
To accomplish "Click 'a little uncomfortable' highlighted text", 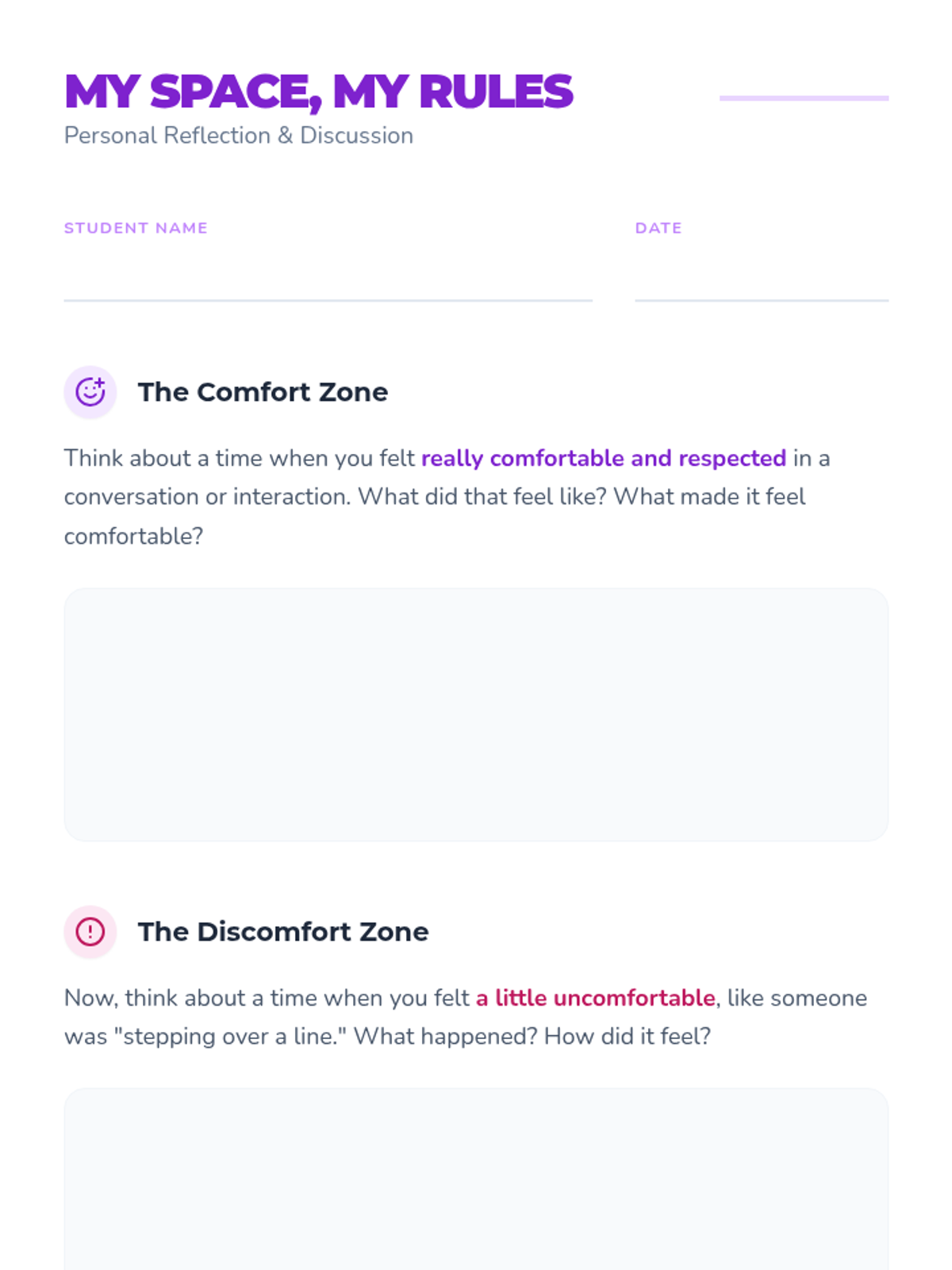I will (596, 998).
